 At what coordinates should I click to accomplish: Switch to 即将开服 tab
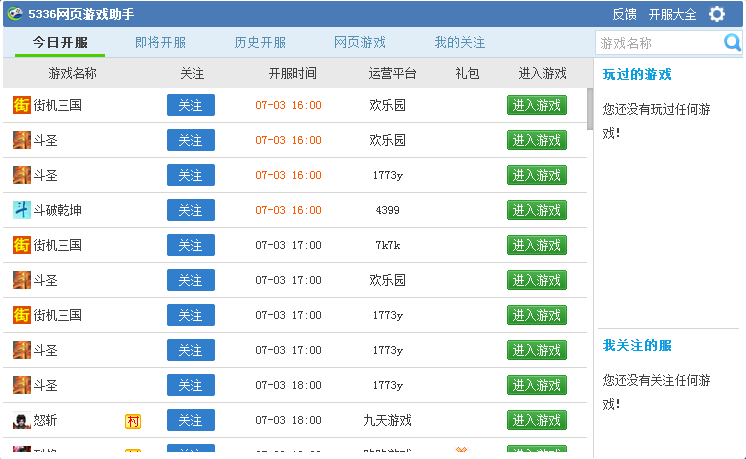click(x=160, y=42)
